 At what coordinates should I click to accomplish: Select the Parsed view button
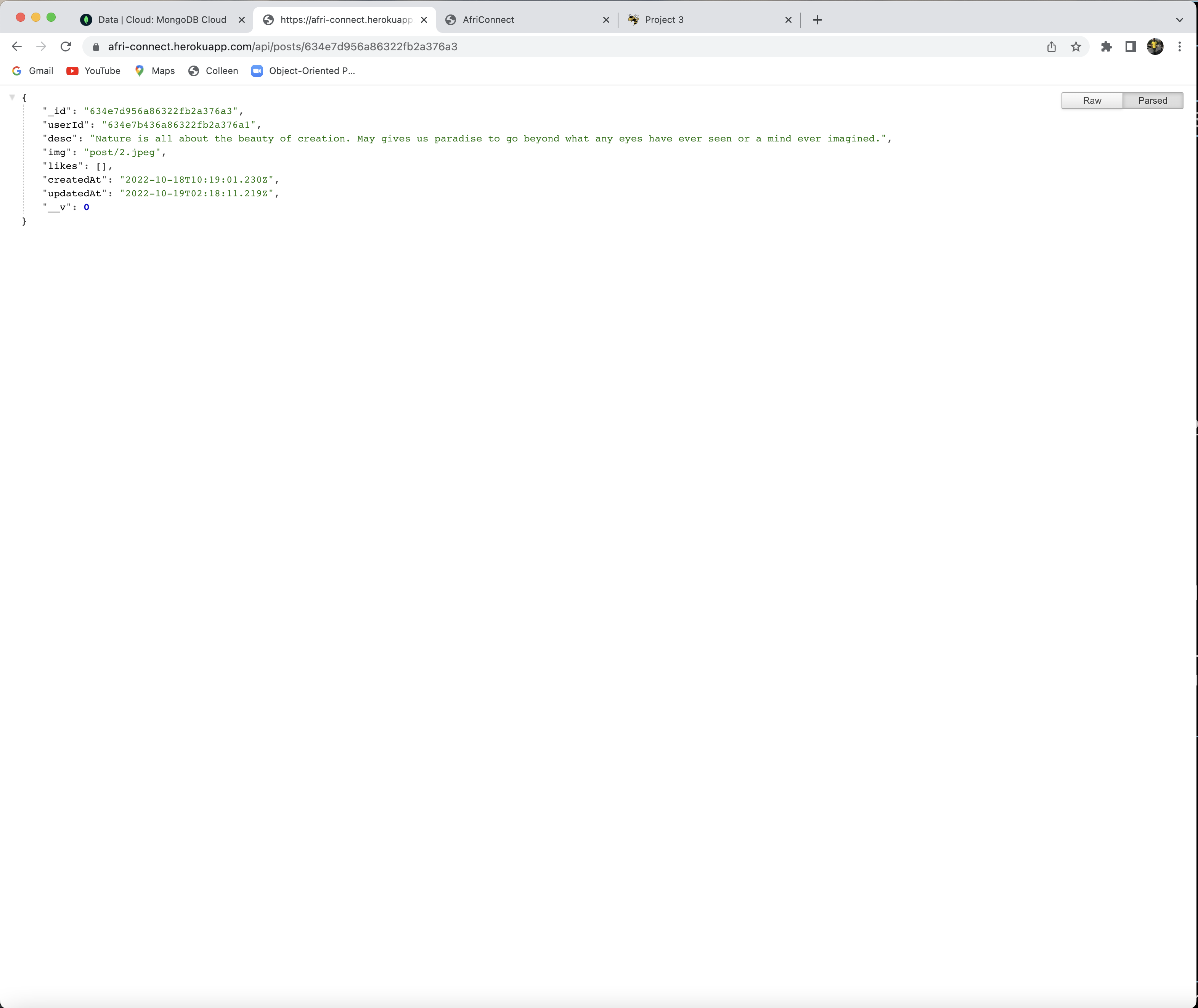point(1153,101)
